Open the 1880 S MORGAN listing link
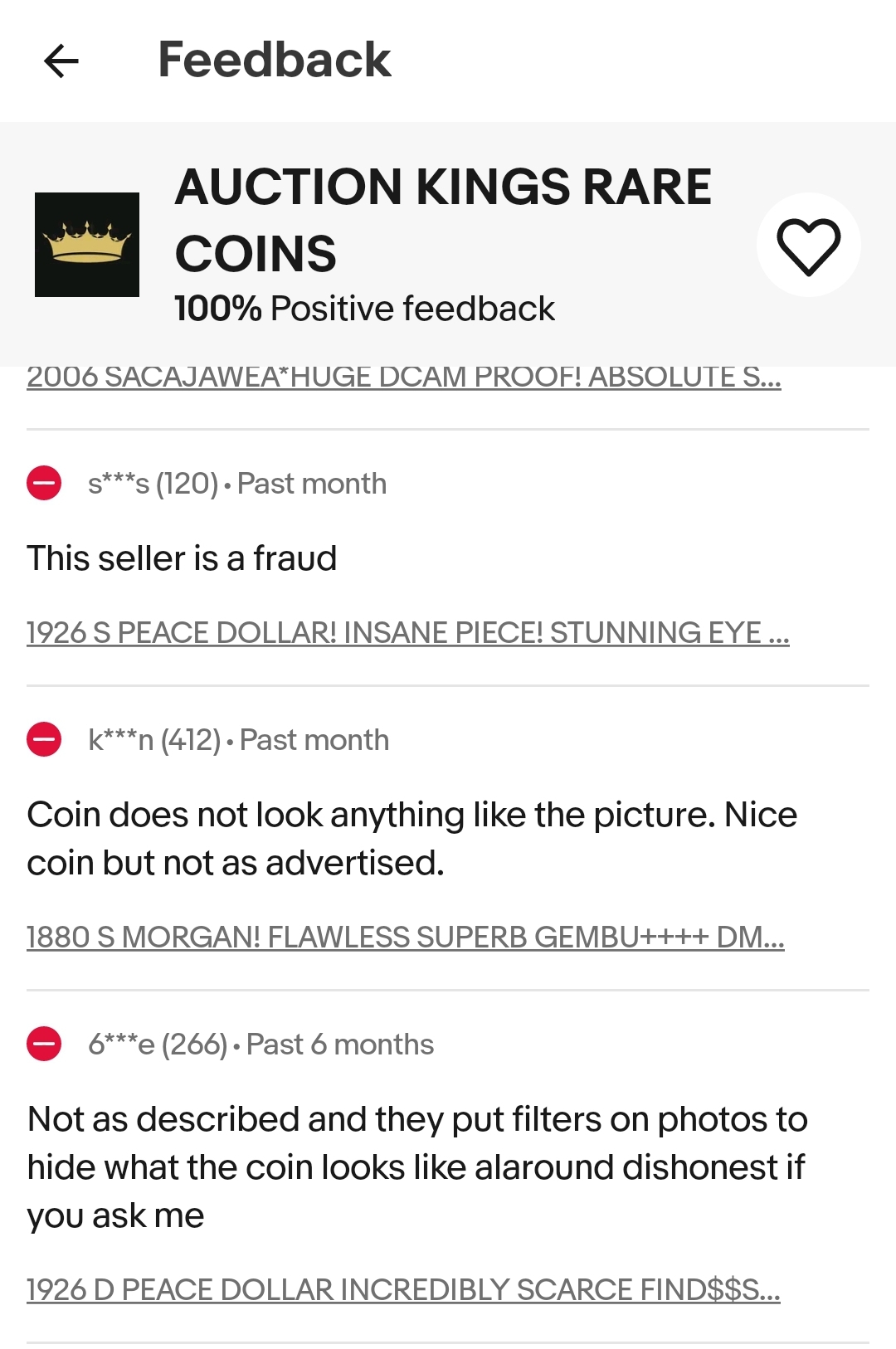 405,937
